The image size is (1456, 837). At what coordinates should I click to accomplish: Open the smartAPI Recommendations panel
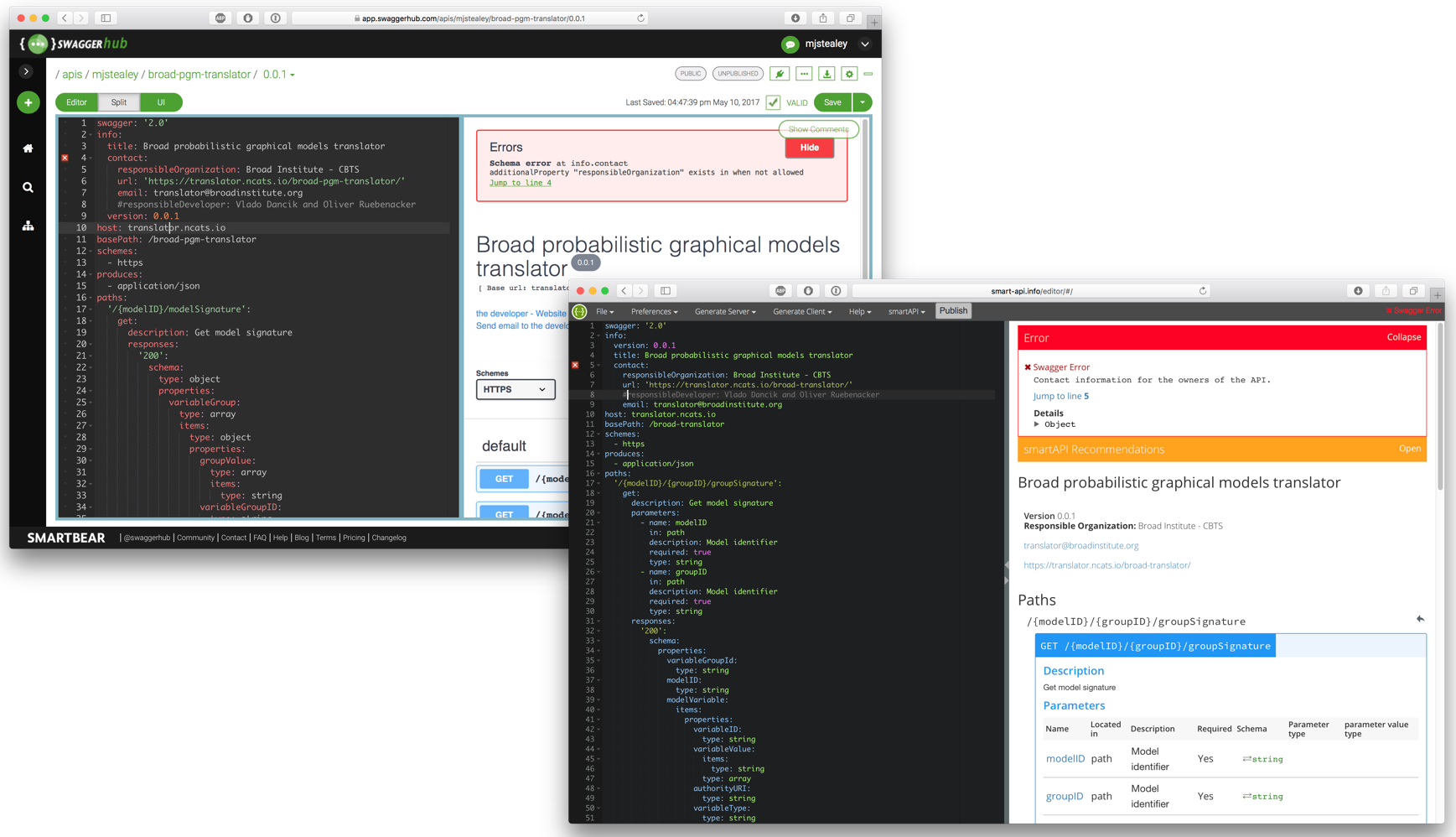pyautogui.click(x=1409, y=449)
